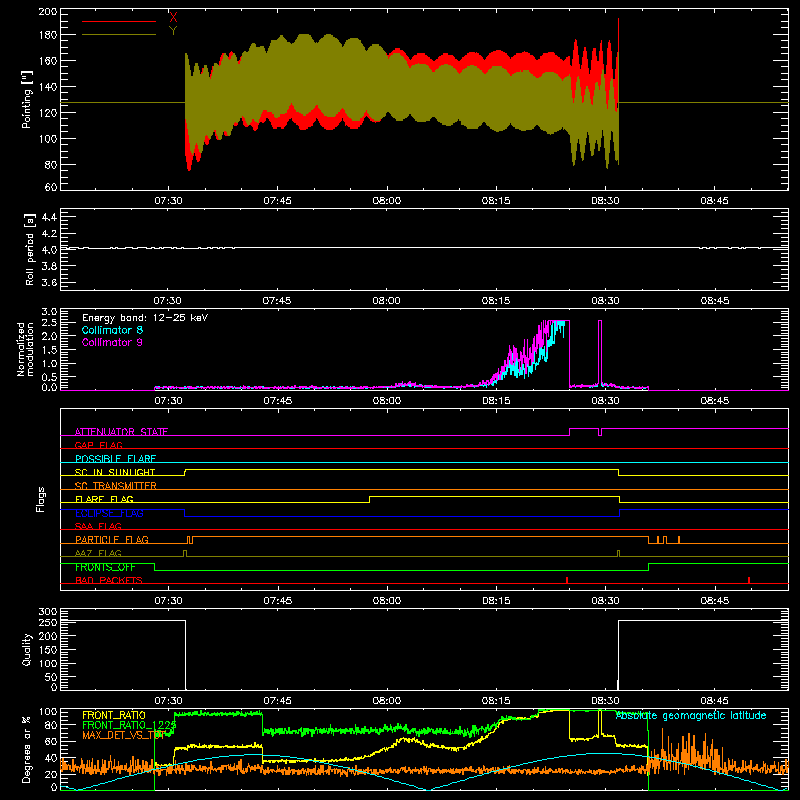Click the 'Absolute geomagnetic latitude' label
Image resolution: width=800 pixels, height=800 pixels.
(x=691, y=716)
